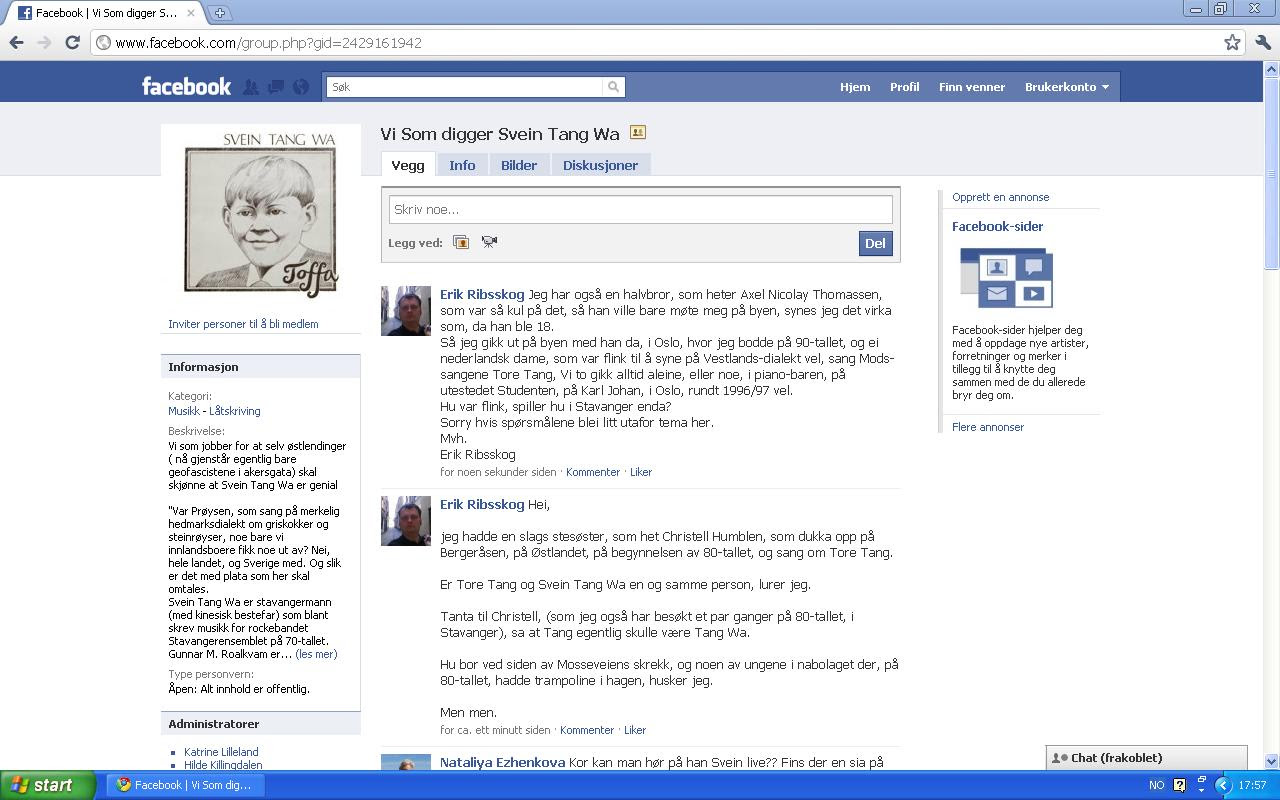This screenshot has height=800, width=1280.
Task: Open Hilde Killingdalen administrator profile
Action: 223,765
